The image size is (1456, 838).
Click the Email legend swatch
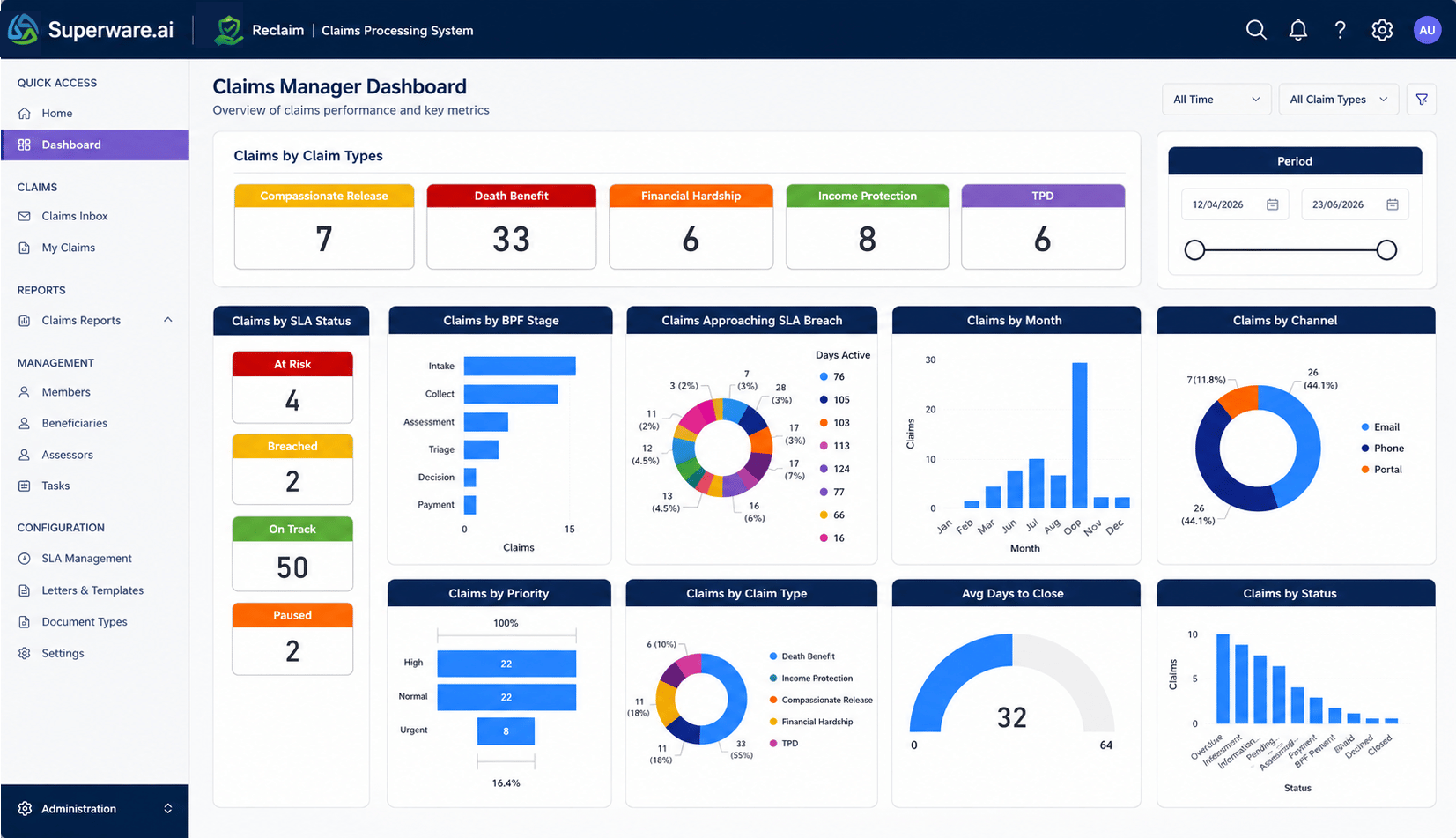pos(1365,427)
